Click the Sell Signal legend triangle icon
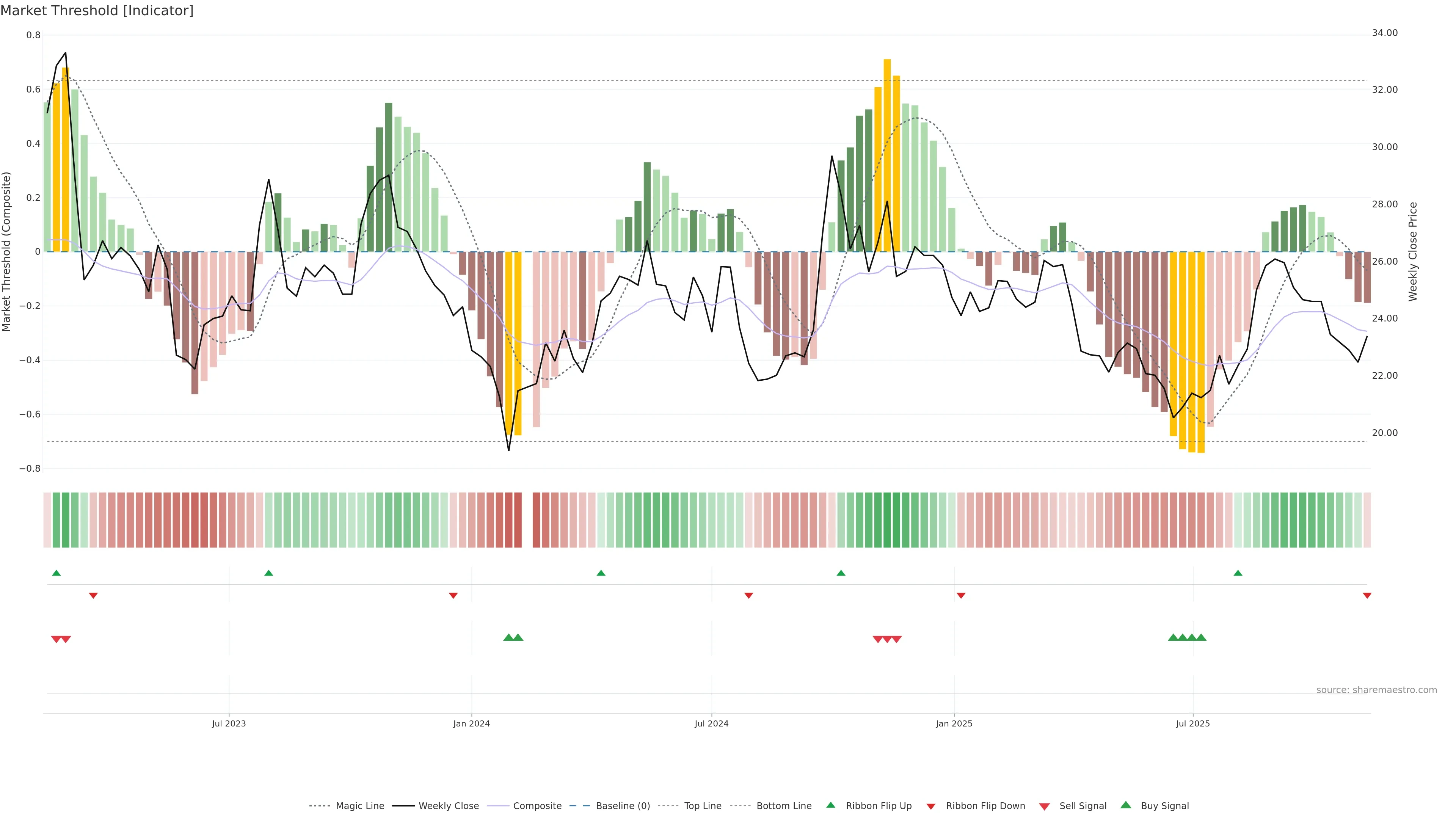Viewport: 1456px width, 819px height. point(1045,806)
